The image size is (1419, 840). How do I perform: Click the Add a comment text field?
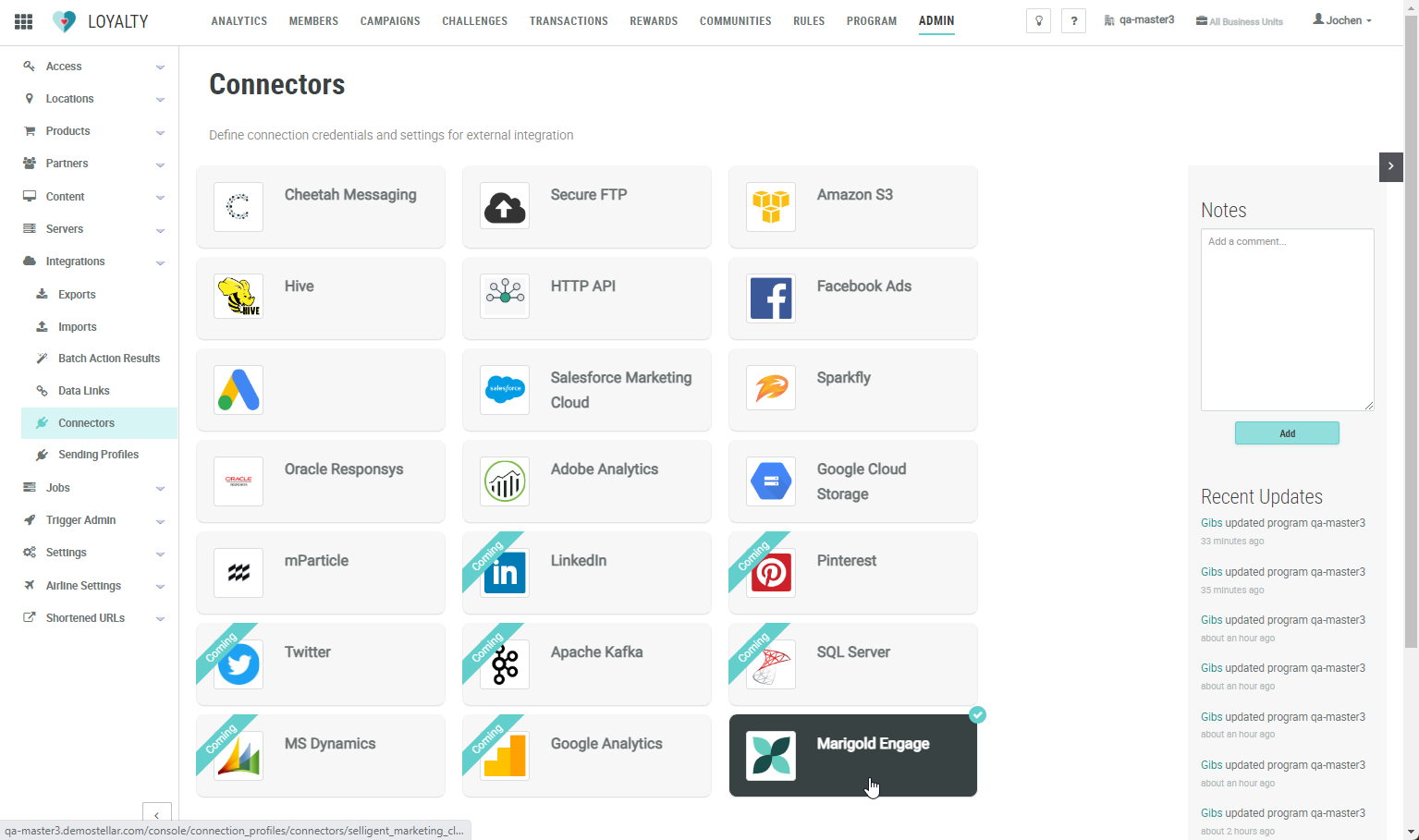1287,319
